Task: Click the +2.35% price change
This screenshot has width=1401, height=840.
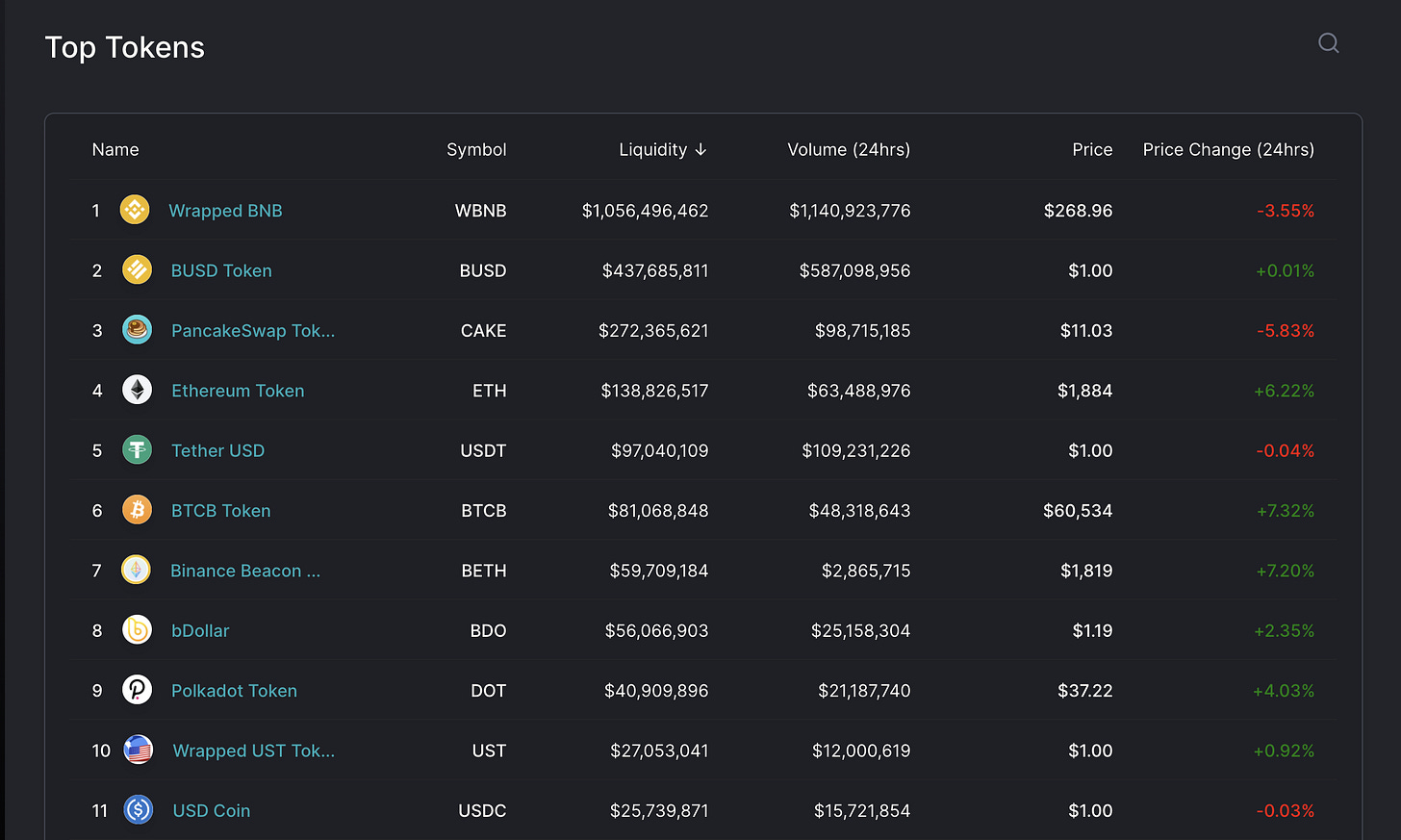Action: coord(1284,630)
